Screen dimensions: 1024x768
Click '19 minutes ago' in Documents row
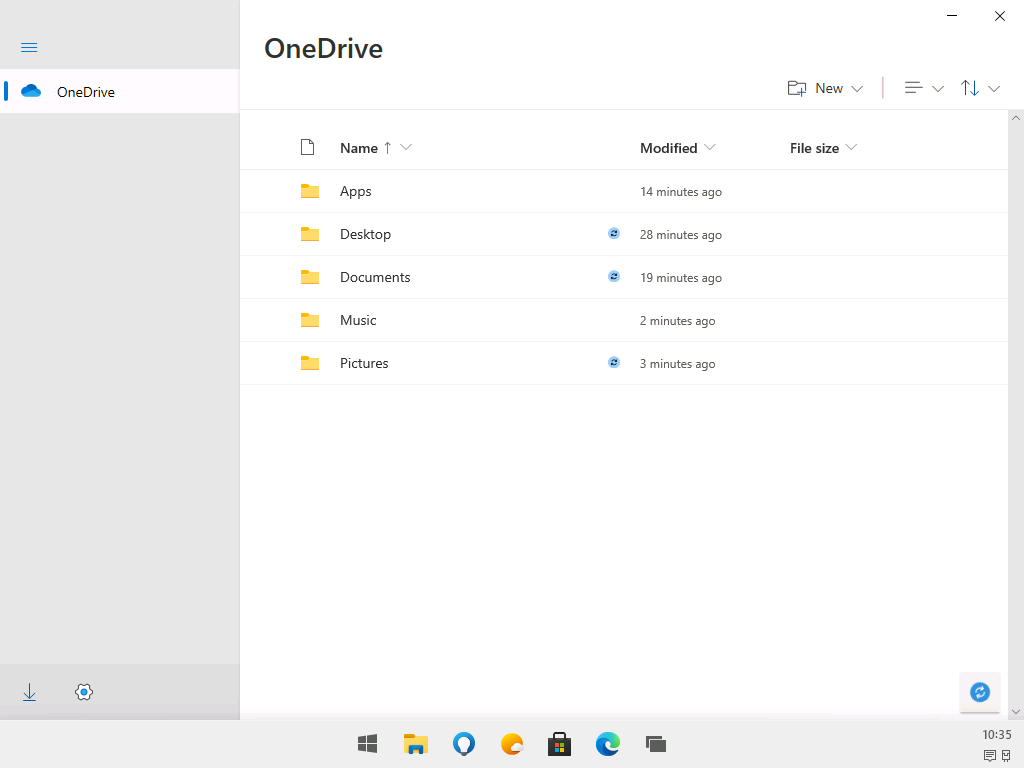[x=680, y=278]
